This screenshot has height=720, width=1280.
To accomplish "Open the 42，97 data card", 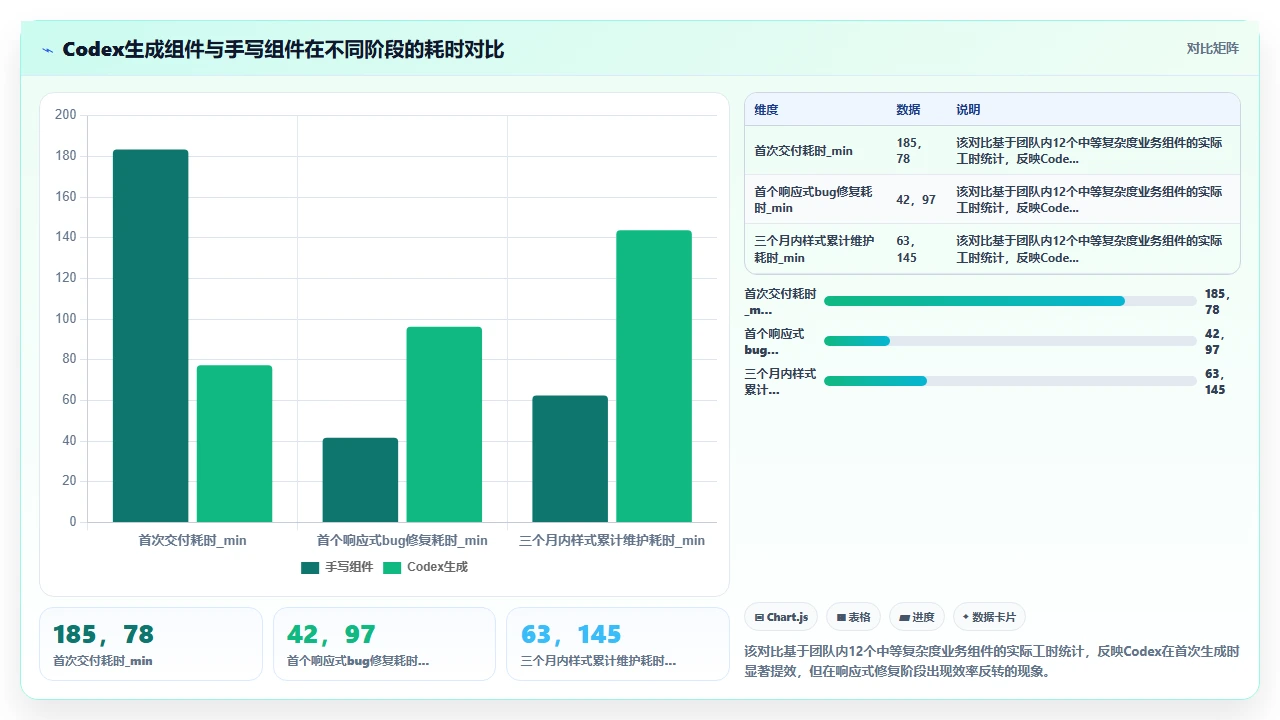I will click(384, 644).
